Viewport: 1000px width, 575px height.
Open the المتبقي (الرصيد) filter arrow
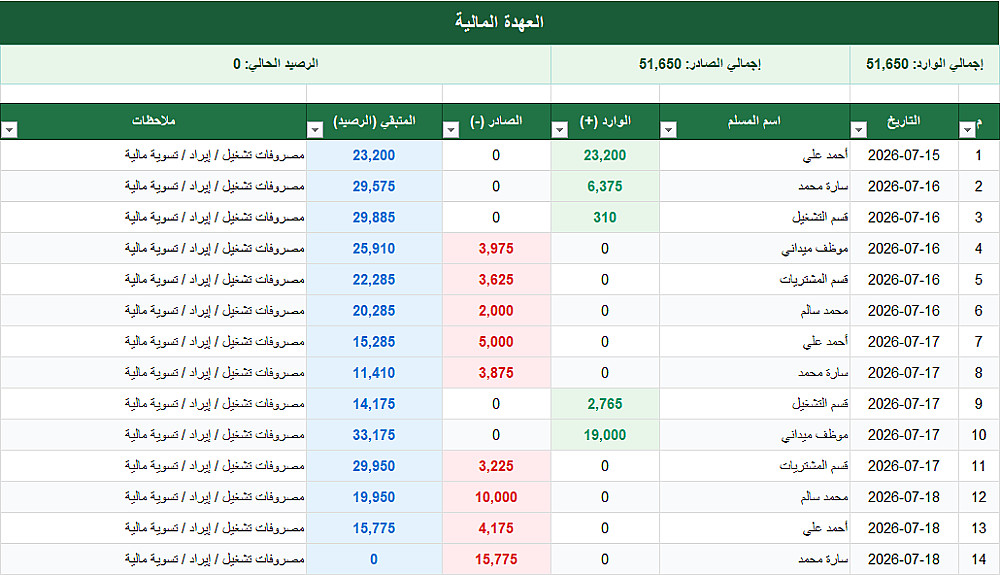315,130
